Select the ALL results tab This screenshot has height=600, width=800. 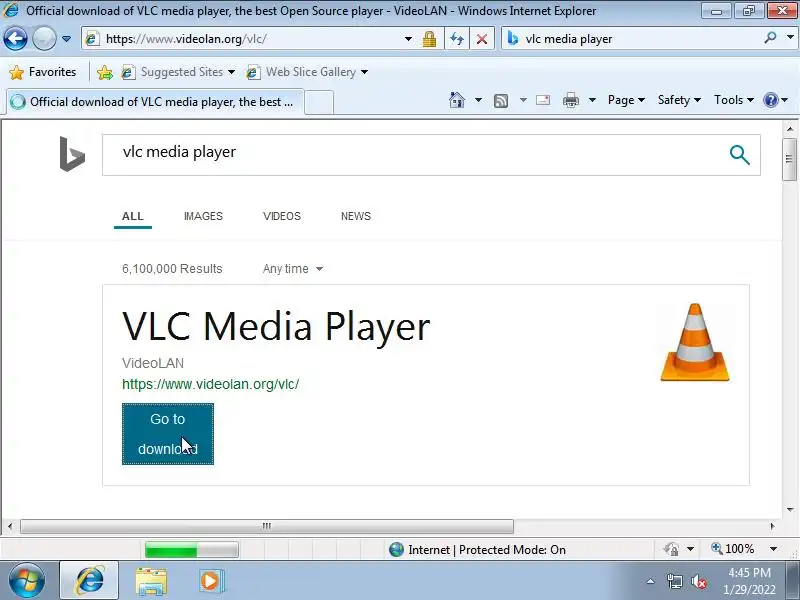coord(133,216)
